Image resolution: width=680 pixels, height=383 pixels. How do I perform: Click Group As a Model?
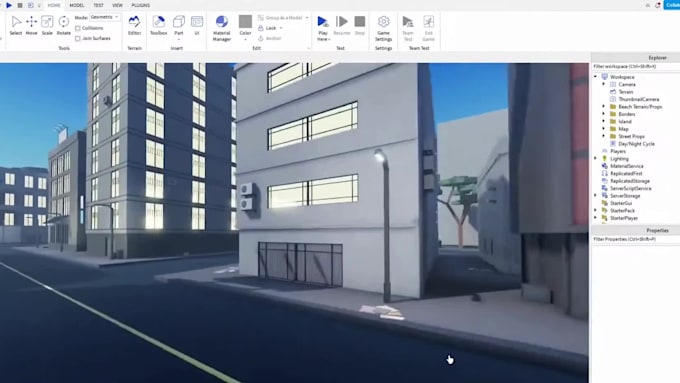point(280,18)
